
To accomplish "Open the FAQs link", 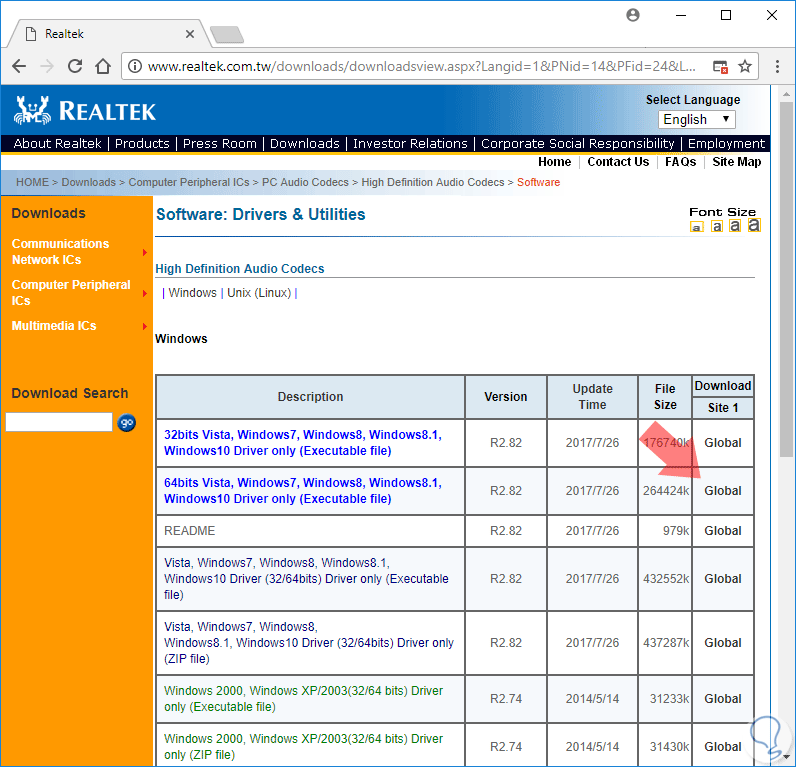I will 680,162.
